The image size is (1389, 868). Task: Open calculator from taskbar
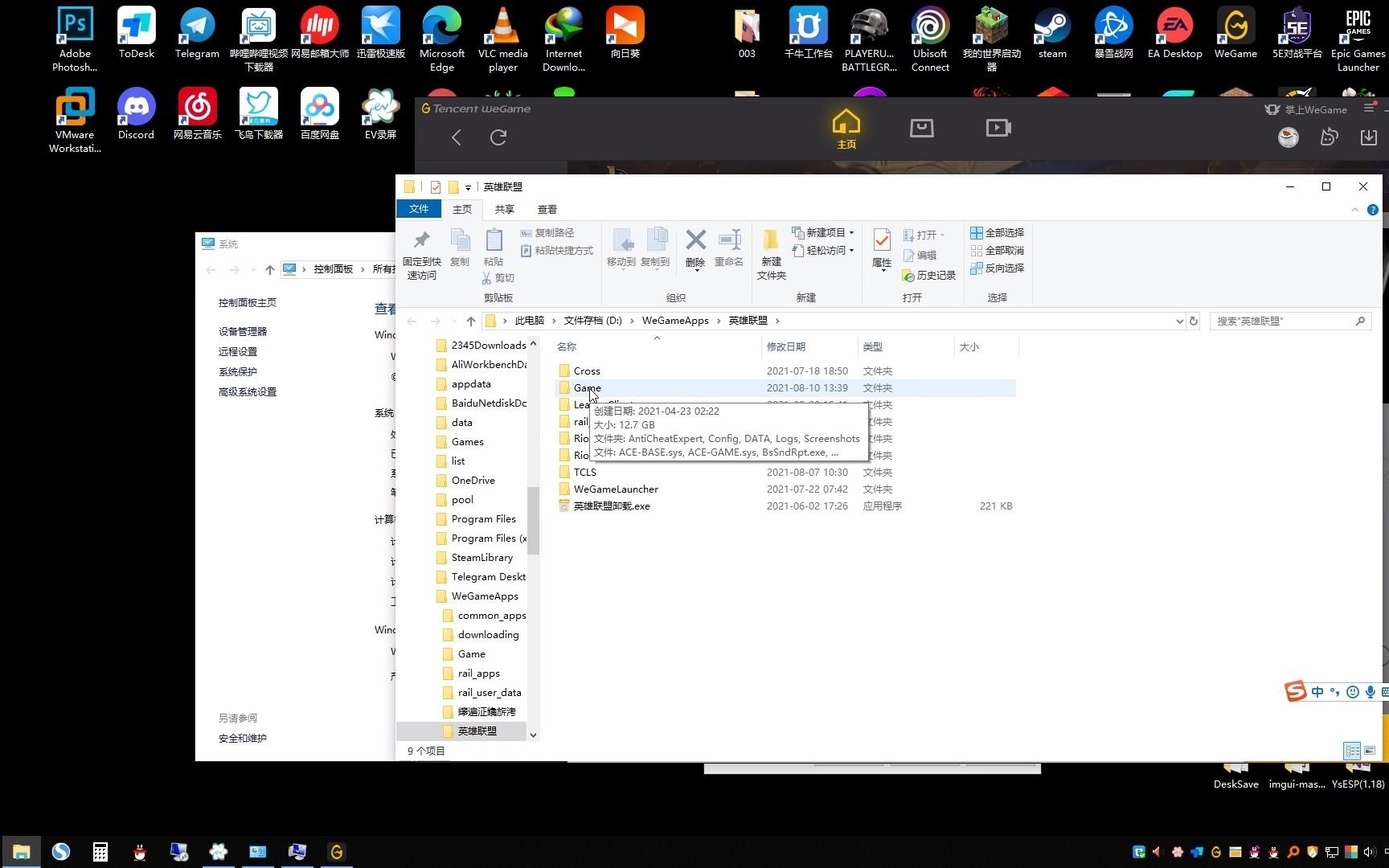point(100,852)
